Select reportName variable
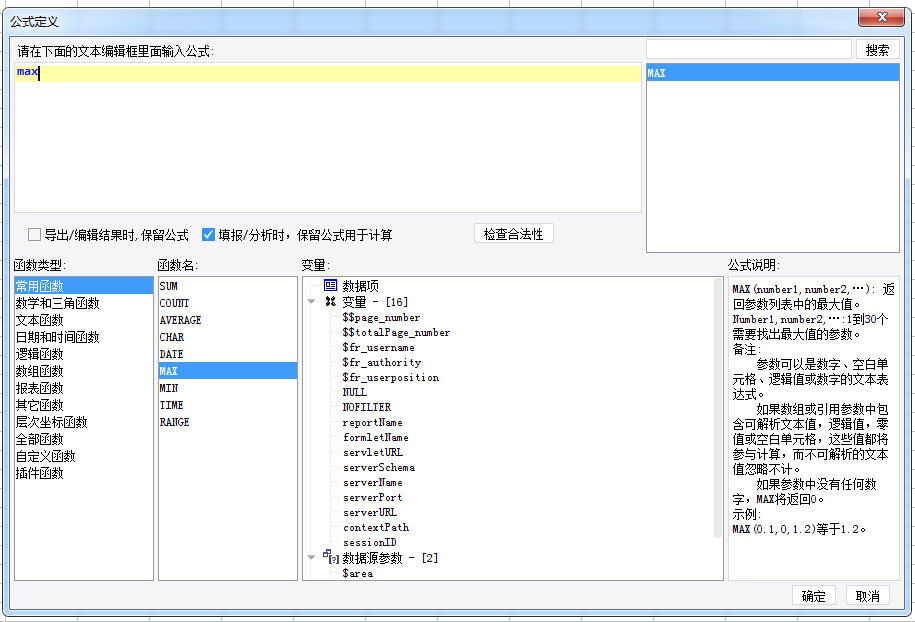 tap(372, 422)
